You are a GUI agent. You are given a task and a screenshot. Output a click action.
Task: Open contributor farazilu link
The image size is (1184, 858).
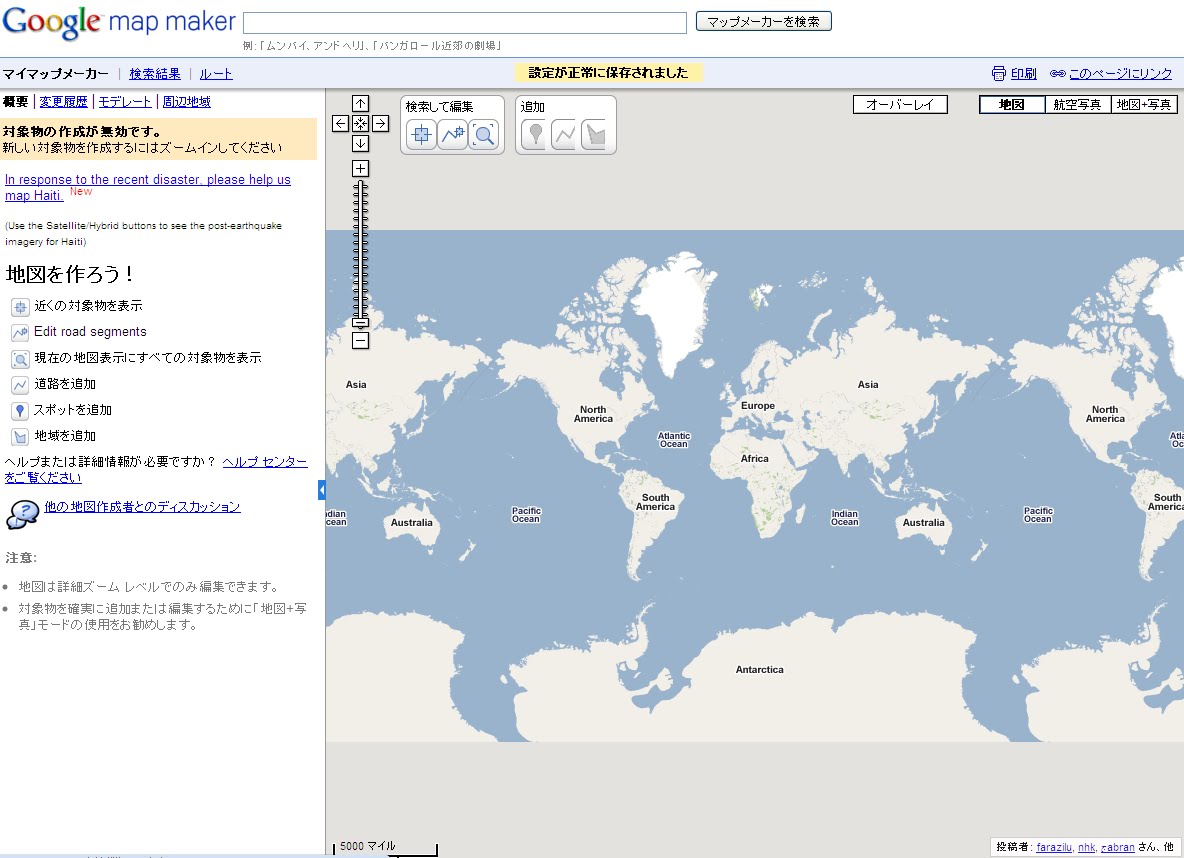1053,847
